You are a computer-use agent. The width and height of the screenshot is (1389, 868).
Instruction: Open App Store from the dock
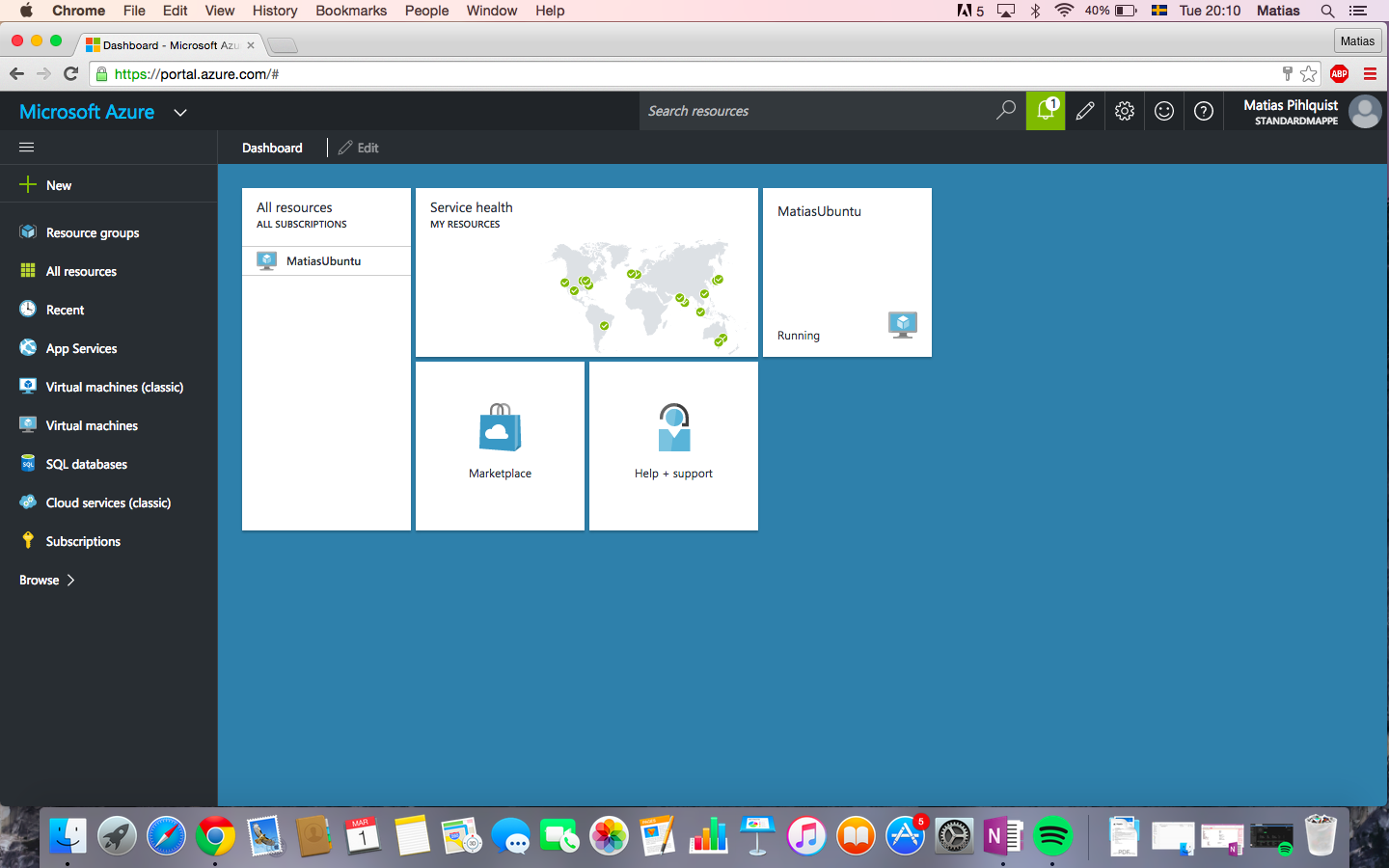905,835
